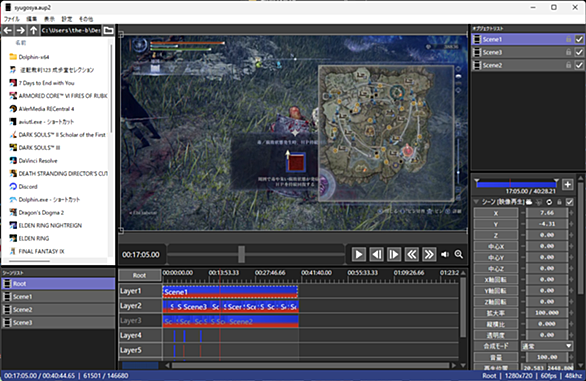Click the blue object range bar

coord(516,184)
